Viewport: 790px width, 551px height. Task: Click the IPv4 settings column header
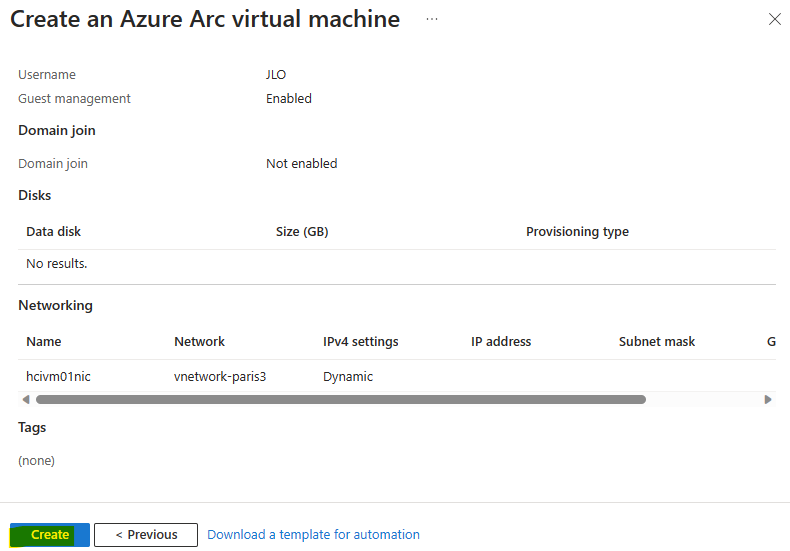(361, 341)
